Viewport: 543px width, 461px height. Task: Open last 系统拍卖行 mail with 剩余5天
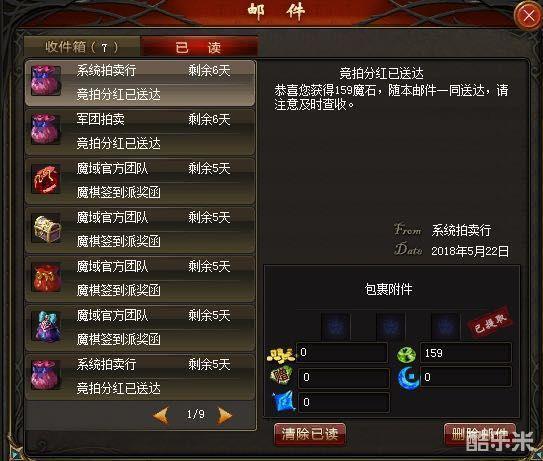click(140, 377)
